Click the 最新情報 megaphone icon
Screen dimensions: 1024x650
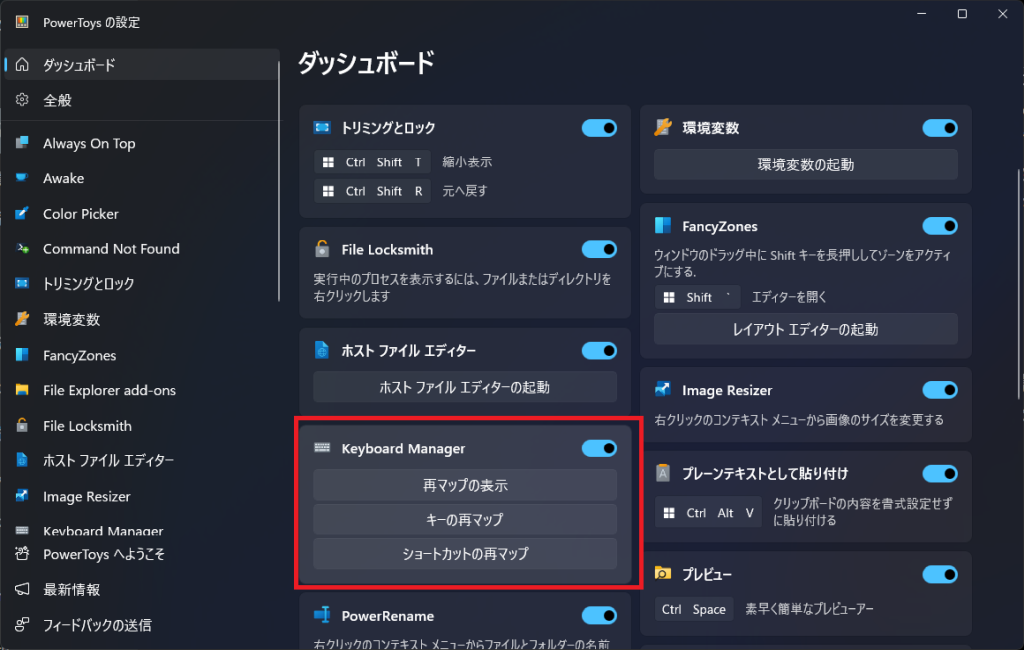[22, 589]
